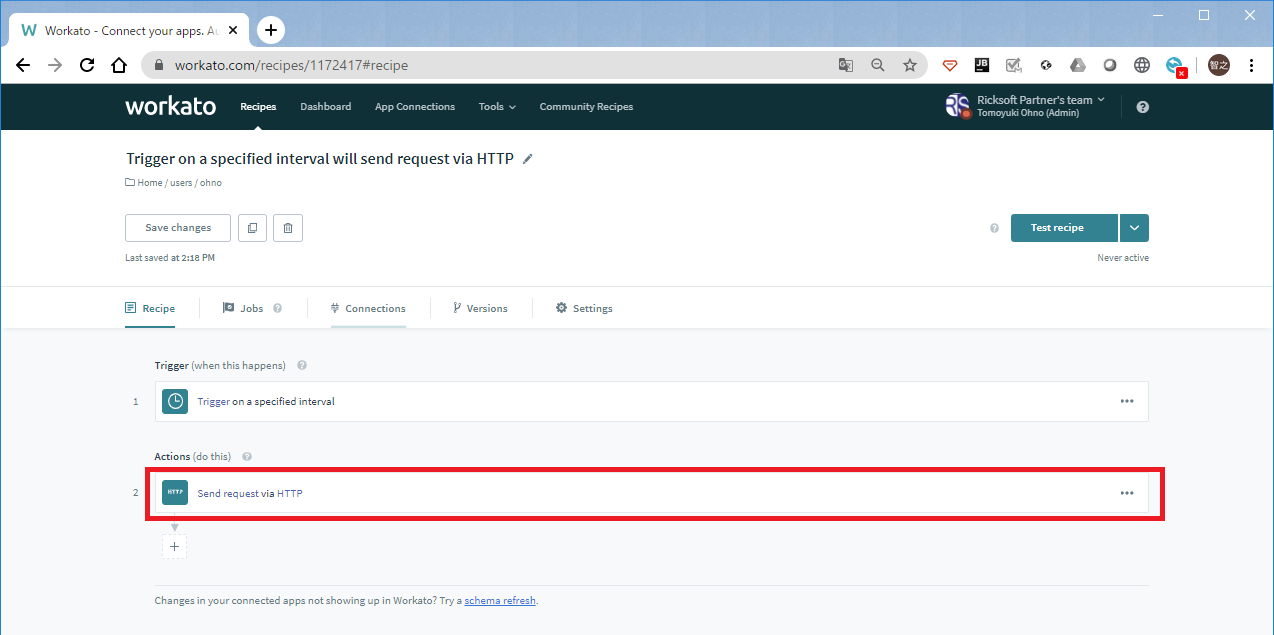Click the Test recipe button
The height and width of the screenshot is (635, 1274).
pyautogui.click(x=1064, y=228)
